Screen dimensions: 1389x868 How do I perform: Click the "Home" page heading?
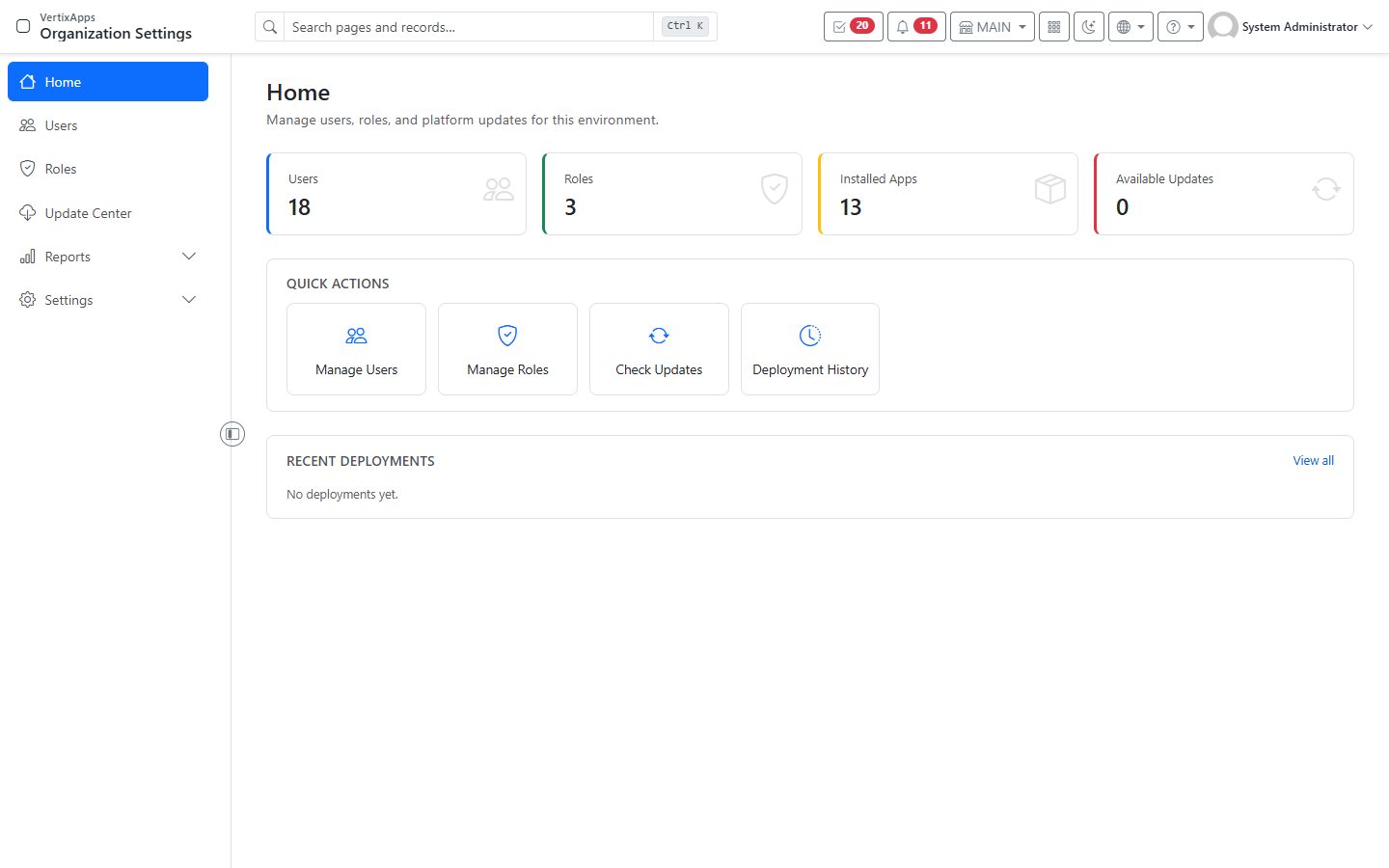coord(298,93)
